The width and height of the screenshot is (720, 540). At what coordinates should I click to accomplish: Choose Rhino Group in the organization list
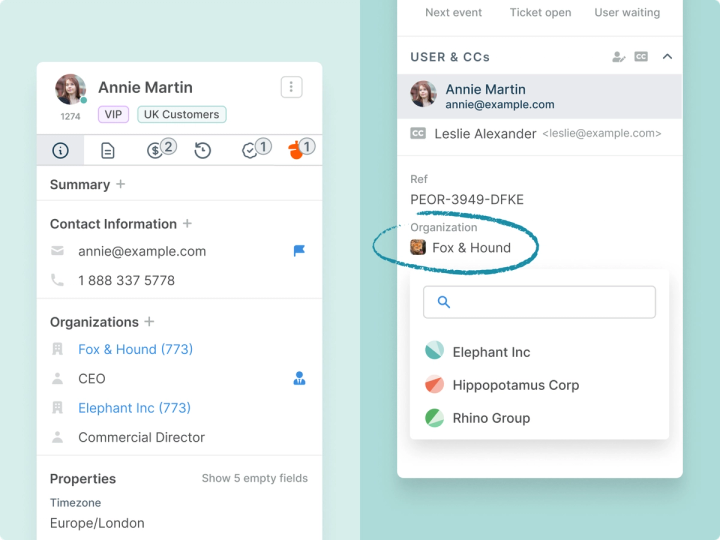tap(491, 418)
